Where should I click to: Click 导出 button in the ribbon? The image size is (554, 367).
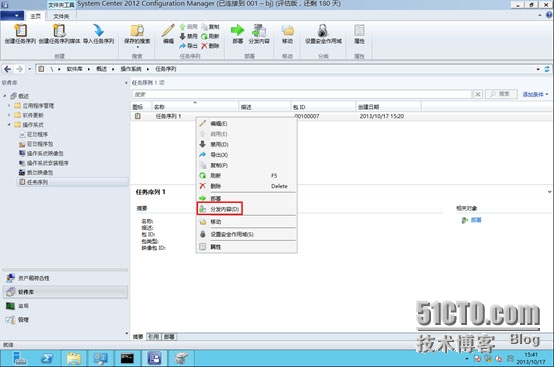pos(188,46)
